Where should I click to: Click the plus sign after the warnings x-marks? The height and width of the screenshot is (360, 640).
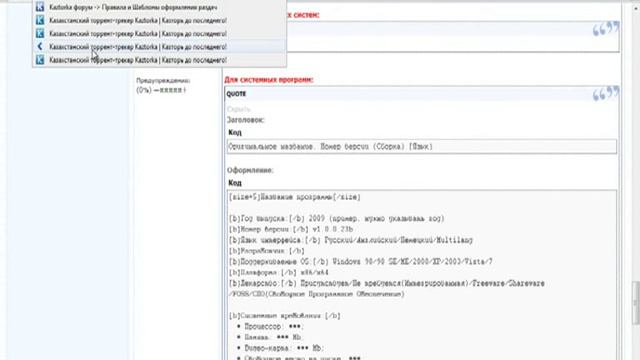[x=184, y=90]
